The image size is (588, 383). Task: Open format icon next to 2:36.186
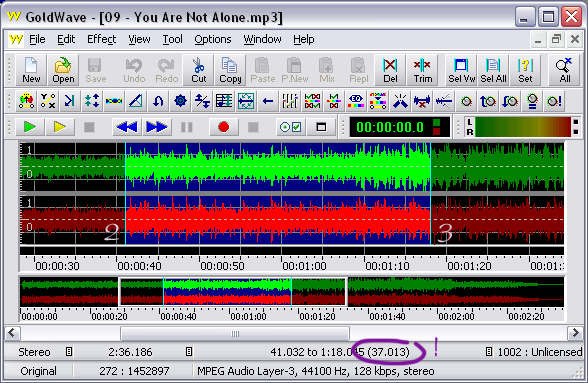[x=189, y=352]
